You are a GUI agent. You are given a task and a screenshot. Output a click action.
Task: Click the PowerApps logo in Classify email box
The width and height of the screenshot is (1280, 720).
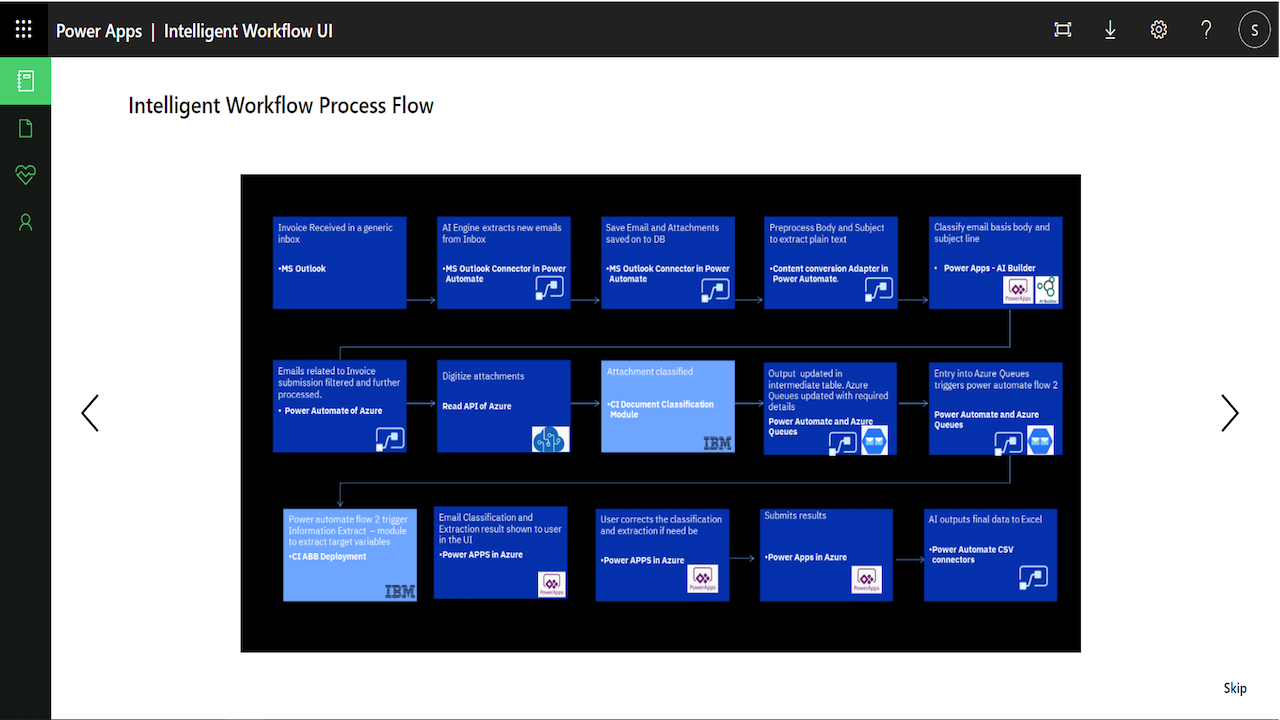[x=1018, y=291]
